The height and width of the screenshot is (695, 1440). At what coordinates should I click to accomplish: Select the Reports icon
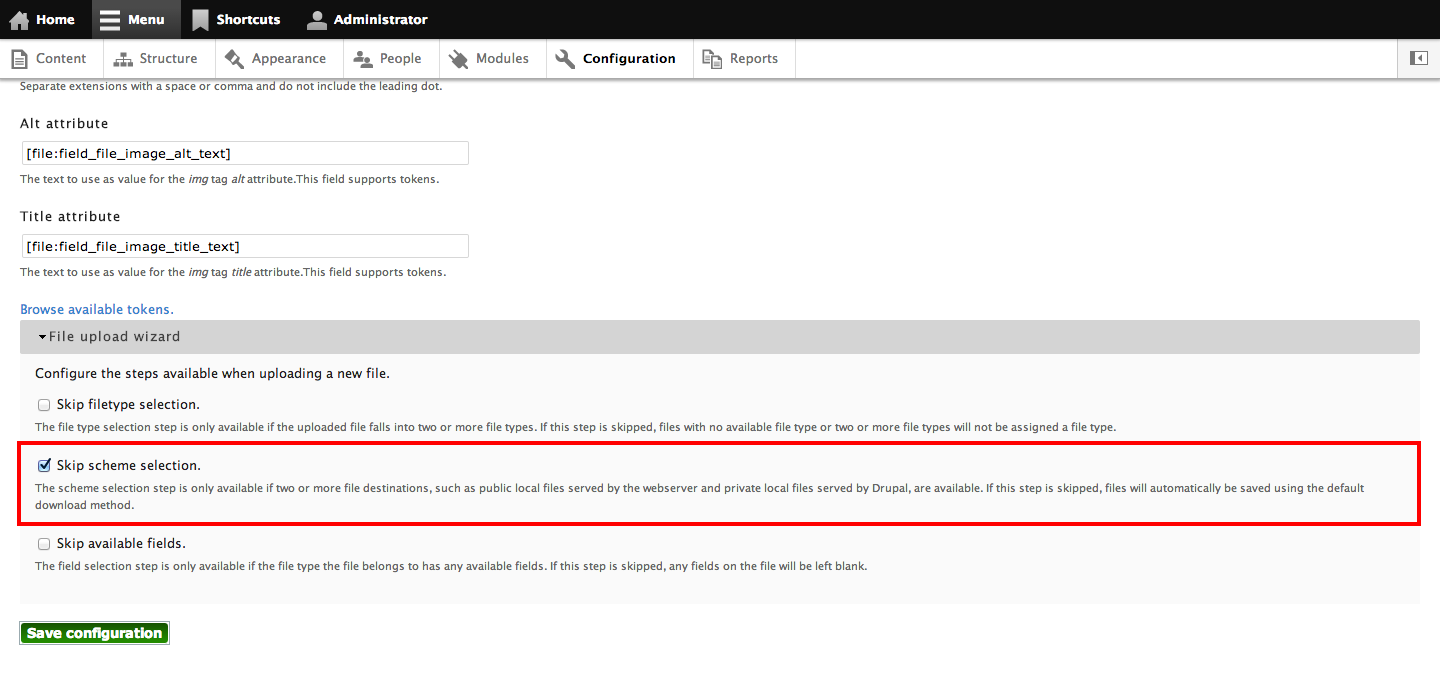711,58
